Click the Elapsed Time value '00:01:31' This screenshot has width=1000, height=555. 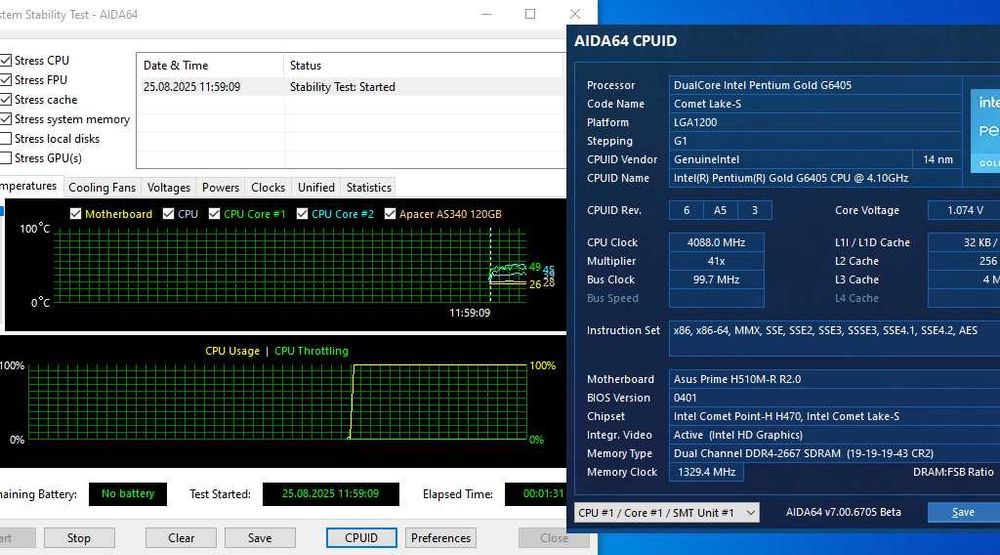point(536,494)
